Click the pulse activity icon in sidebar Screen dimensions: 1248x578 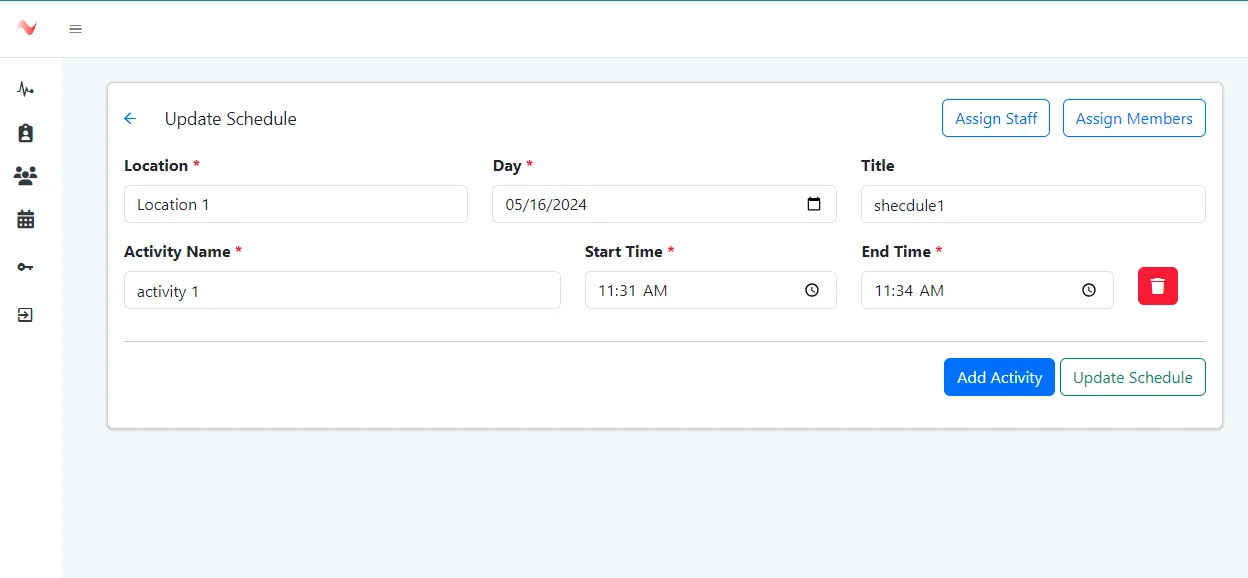[26, 90]
